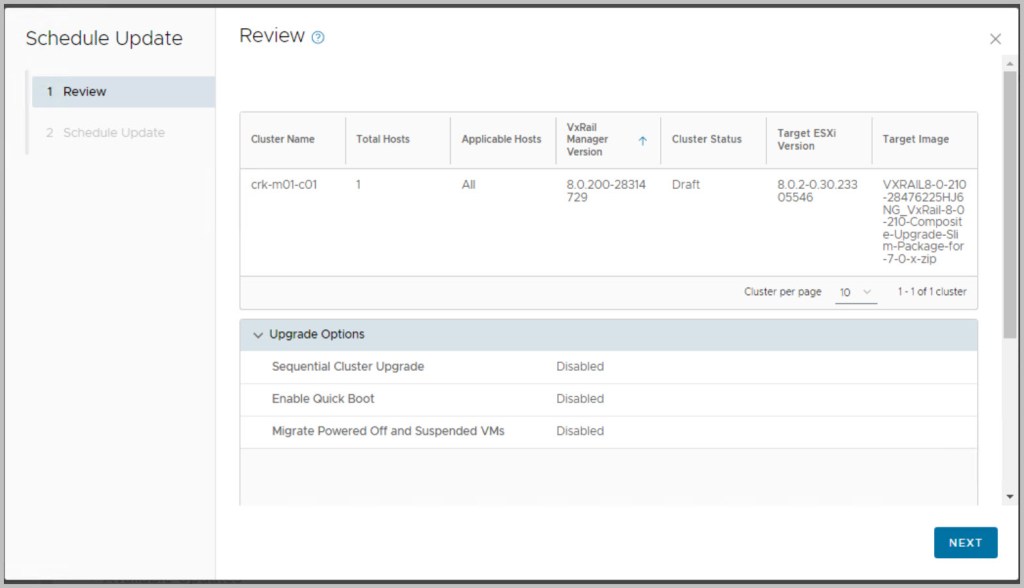Image resolution: width=1024 pixels, height=588 pixels.
Task: Click scrollbar down arrow at bottom right
Action: [1009, 497]
